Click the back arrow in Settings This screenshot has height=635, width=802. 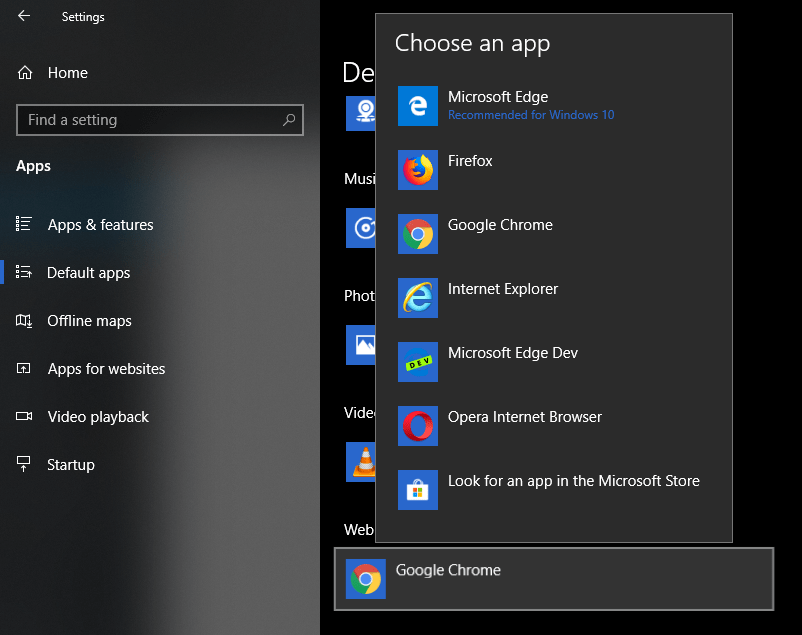pos(24,16)
